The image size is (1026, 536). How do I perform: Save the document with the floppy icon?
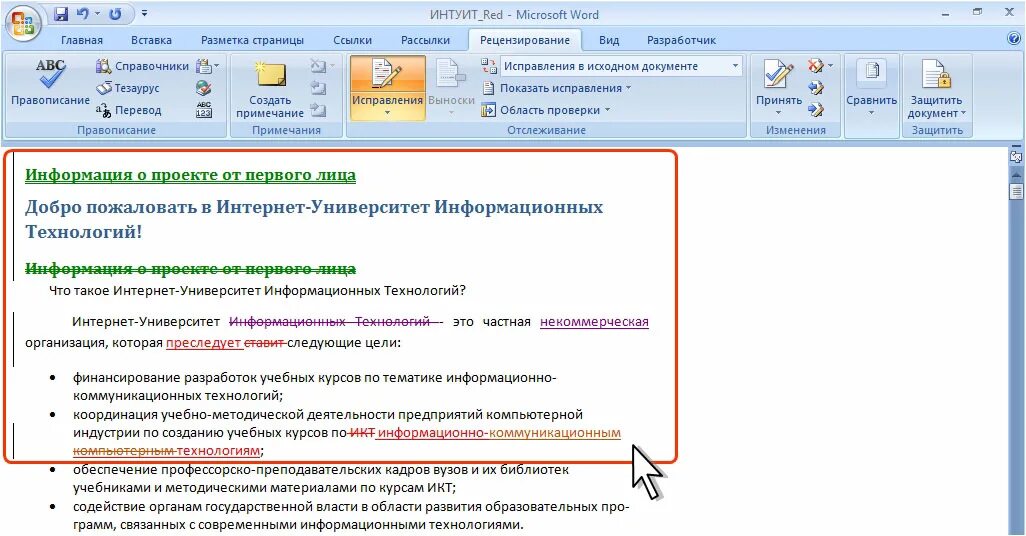(61, 14)
